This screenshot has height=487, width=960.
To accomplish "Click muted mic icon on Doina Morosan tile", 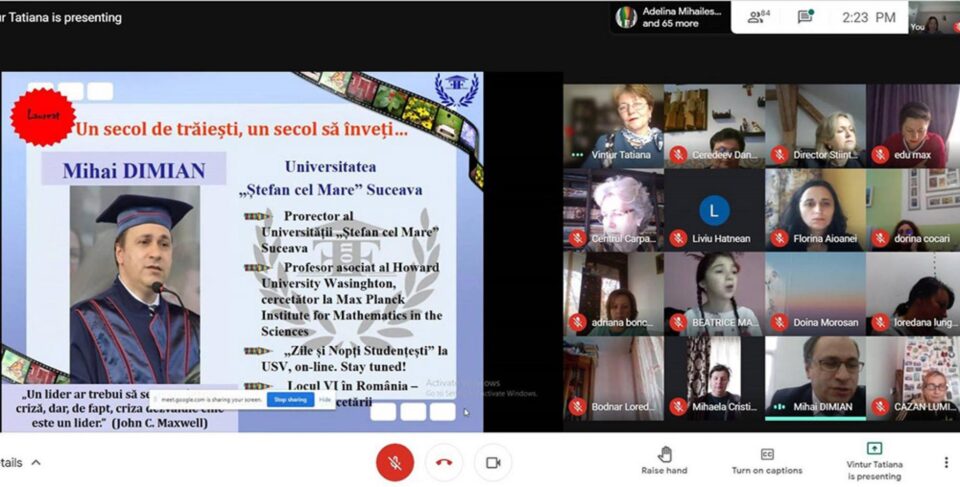I will [779, 322].
